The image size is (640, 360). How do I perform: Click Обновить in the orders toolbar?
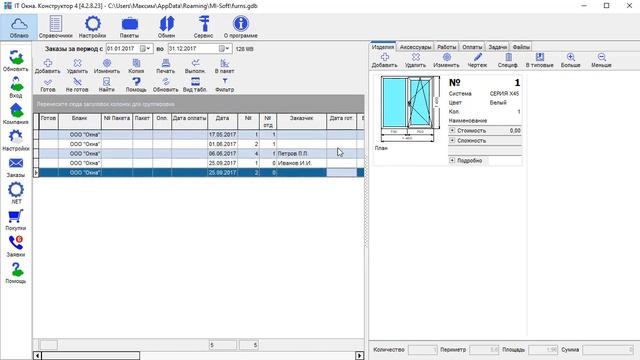tap(166, 85)
